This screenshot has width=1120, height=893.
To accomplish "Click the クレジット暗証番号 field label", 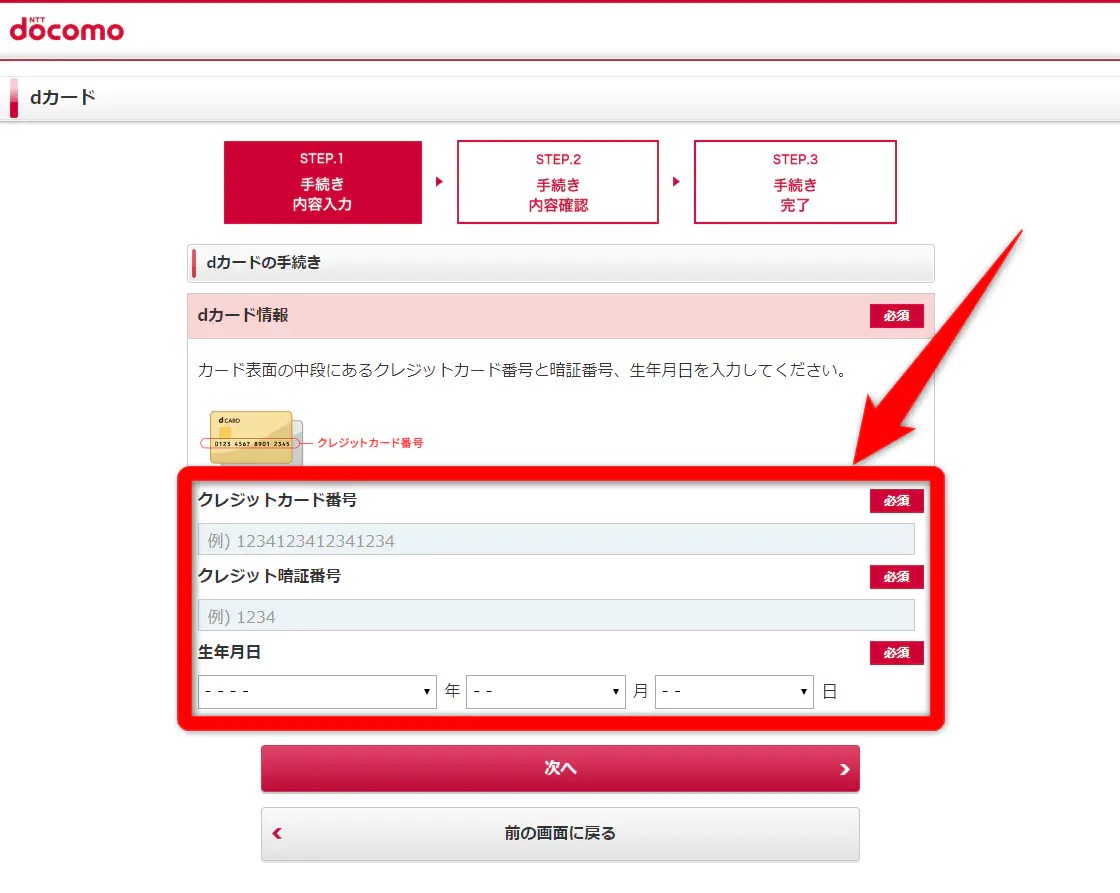I will (269, 576).
